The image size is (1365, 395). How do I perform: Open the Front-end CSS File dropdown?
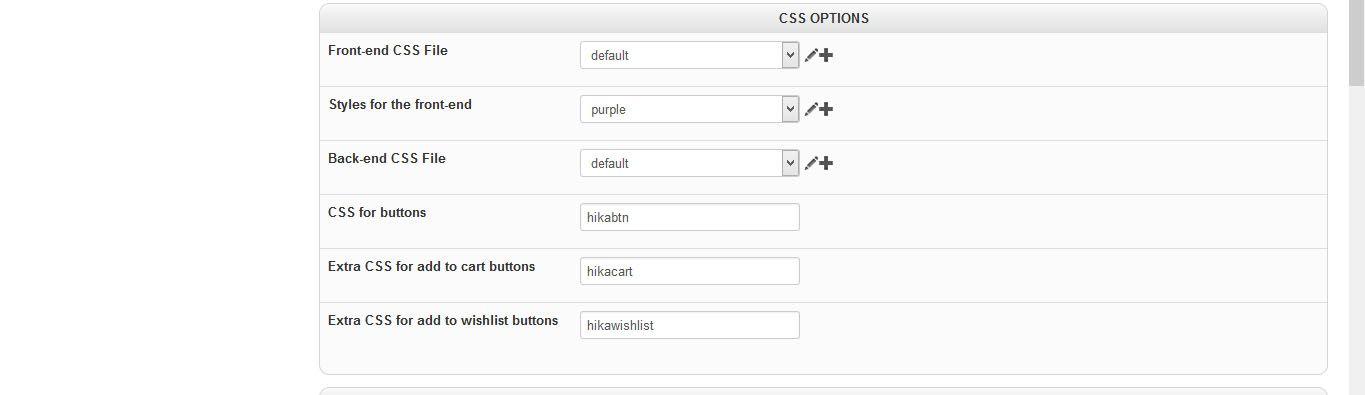click(x=689, y=55)
